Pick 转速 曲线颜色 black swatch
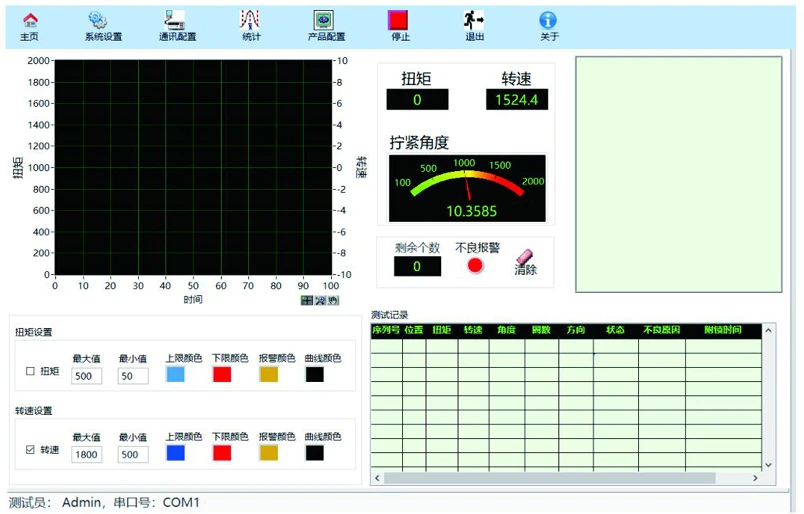 (315, 452)
